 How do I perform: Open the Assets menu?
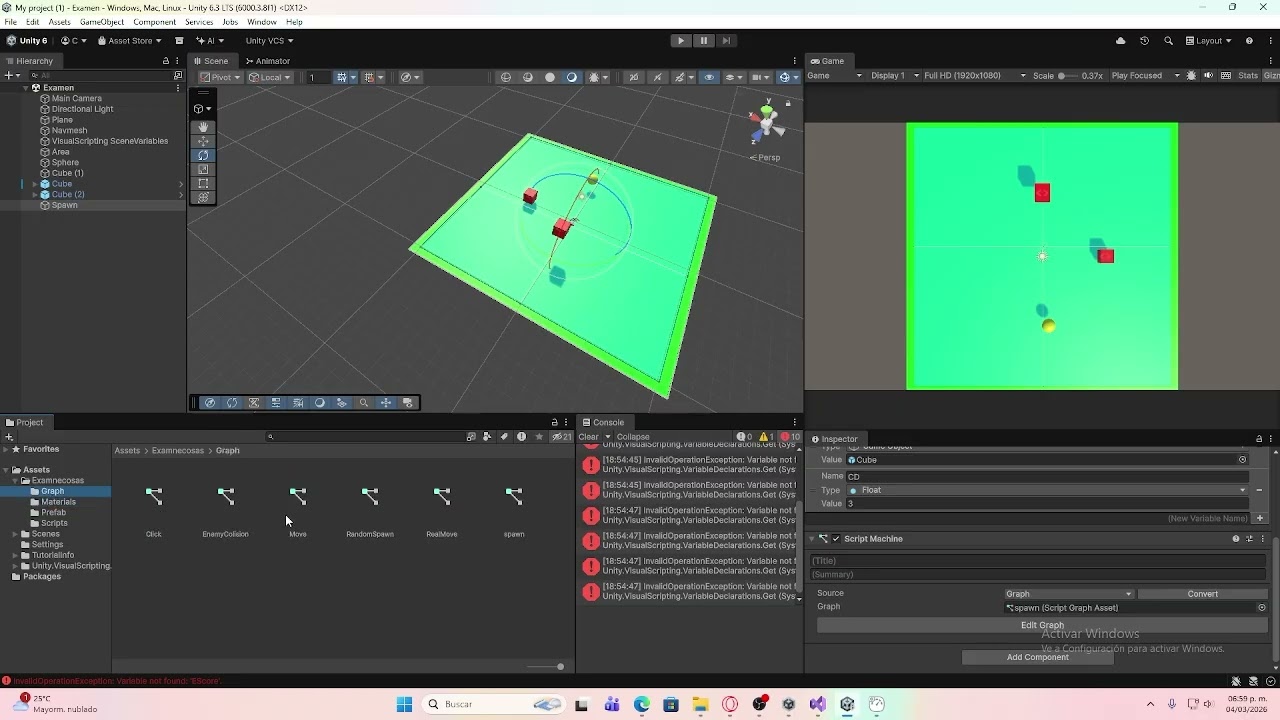click(60, 22)
